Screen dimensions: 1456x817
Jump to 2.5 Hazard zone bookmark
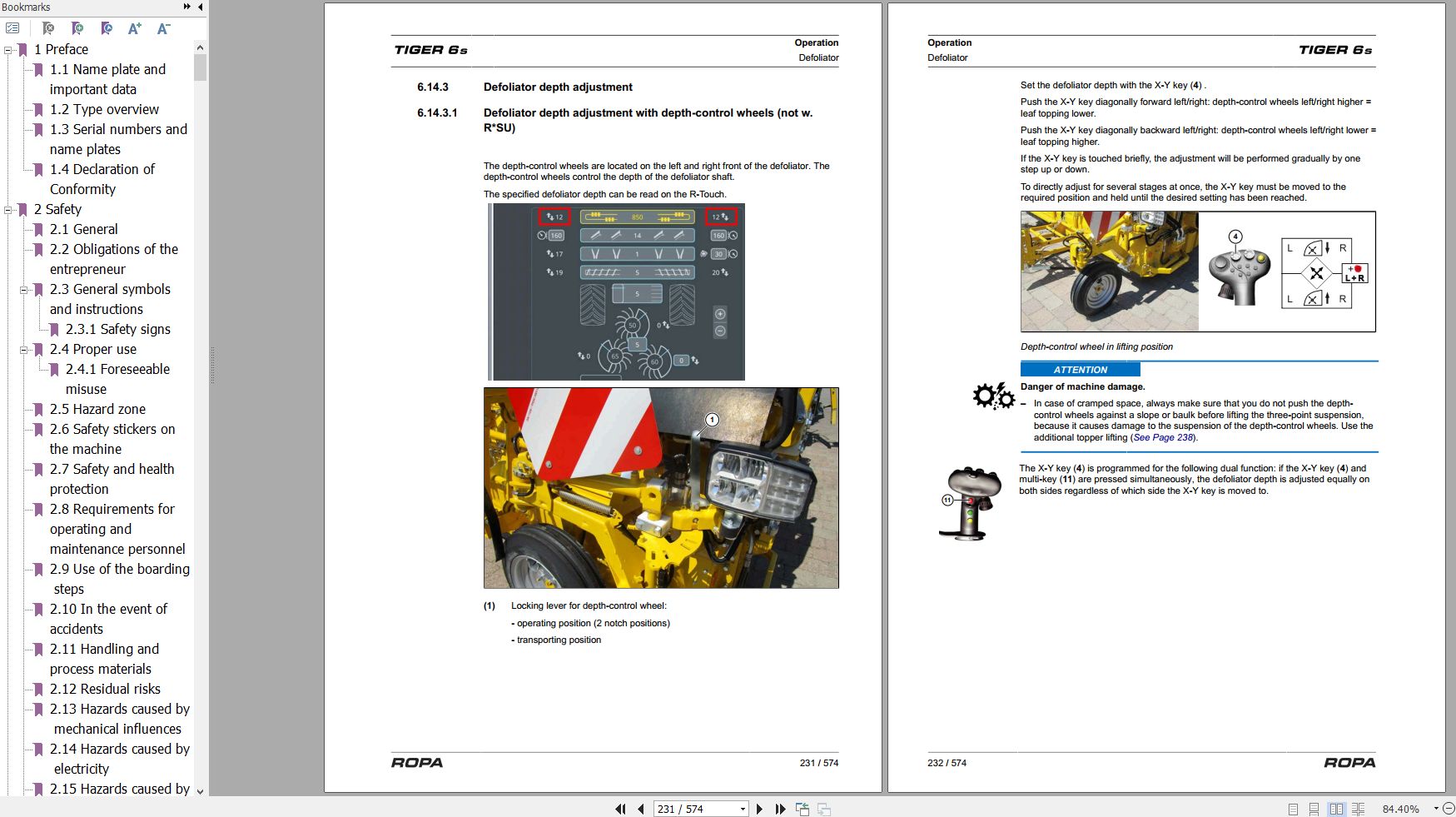(97, 409)
